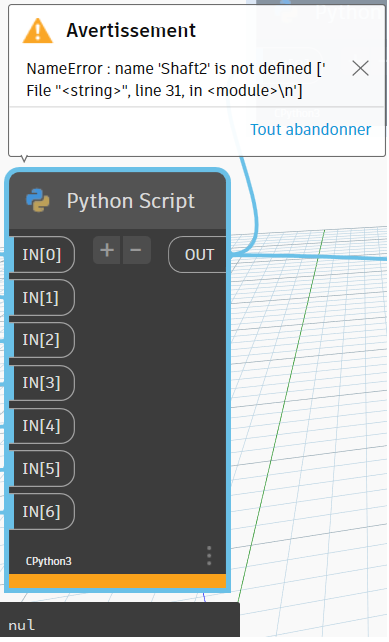Viewport: 389px width, 642px height.
Task: Select the IN[2] input port
Action: [41, 340]
